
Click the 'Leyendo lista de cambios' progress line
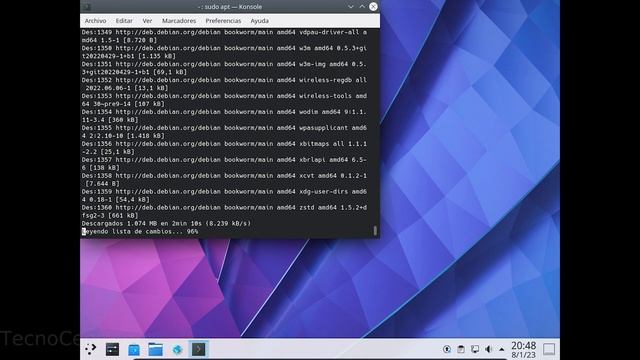[x=140, y=231]
